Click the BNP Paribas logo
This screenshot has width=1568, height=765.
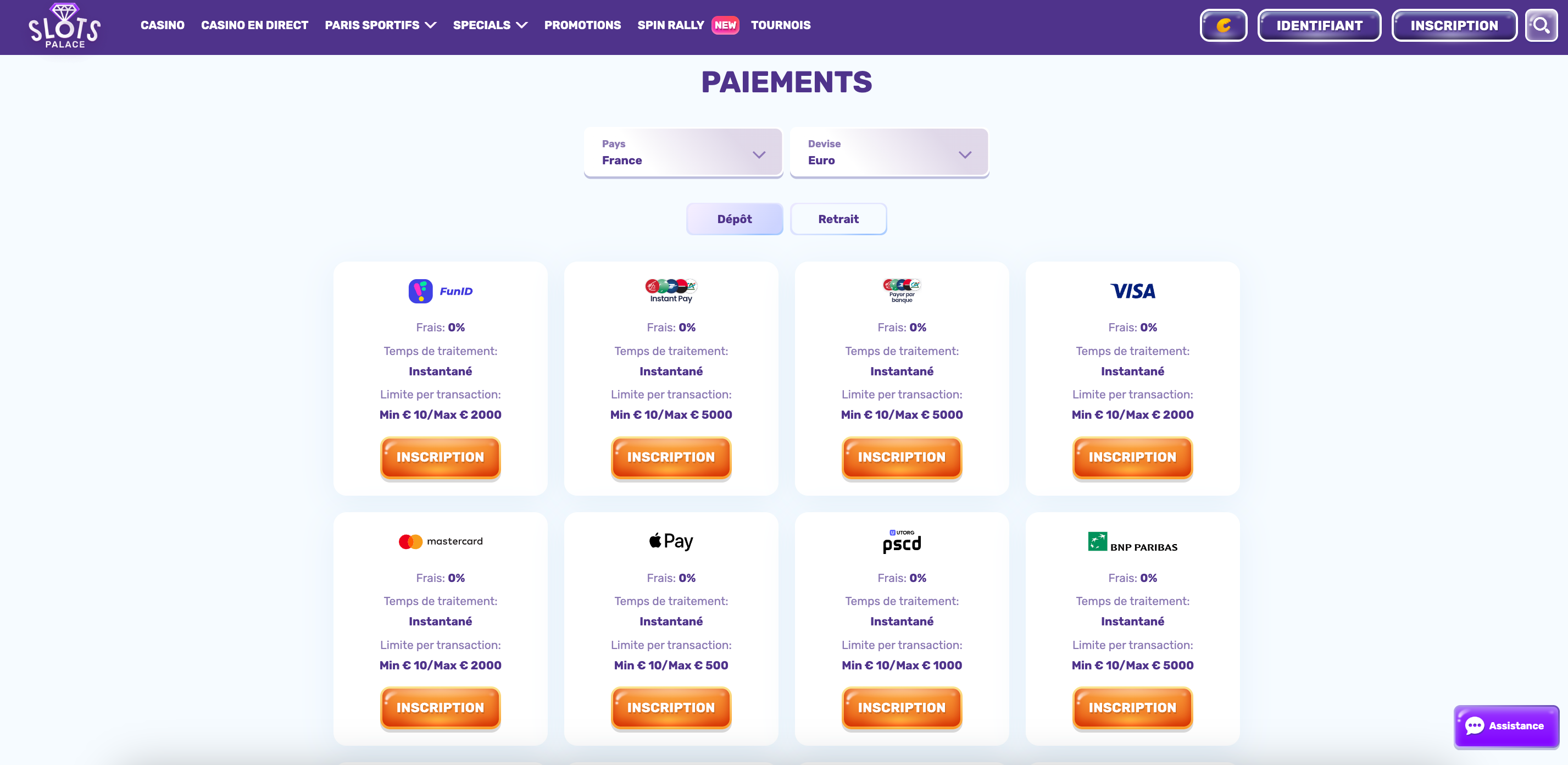pos(1132,541)
